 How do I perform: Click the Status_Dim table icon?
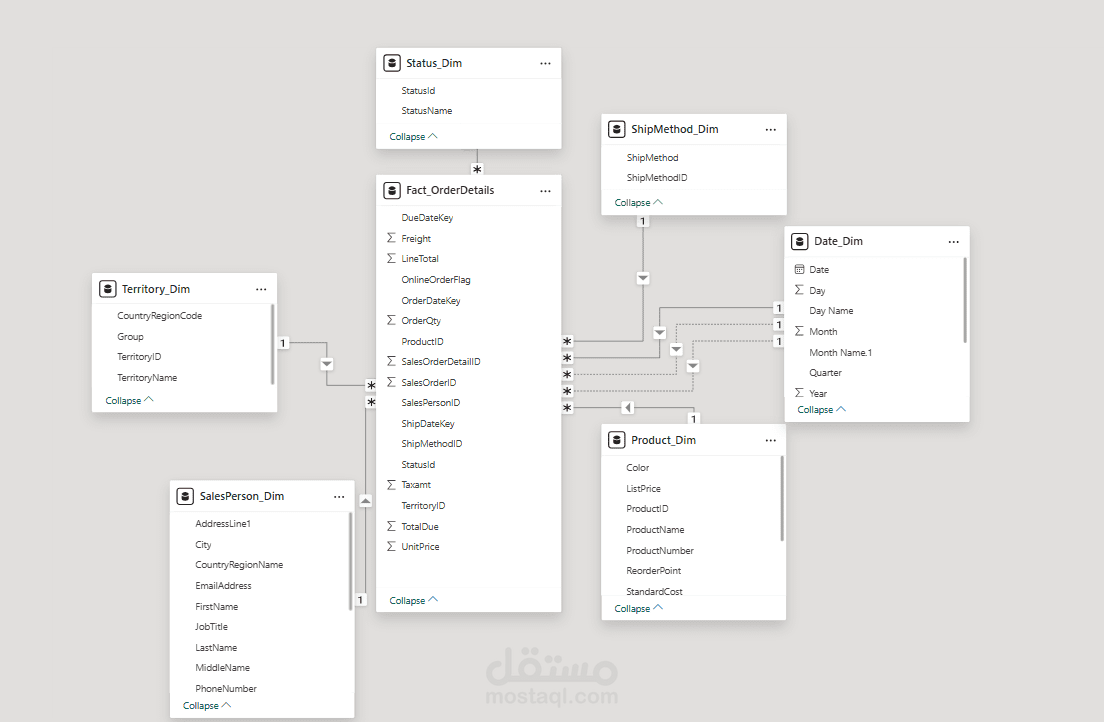tap(392, 63)
